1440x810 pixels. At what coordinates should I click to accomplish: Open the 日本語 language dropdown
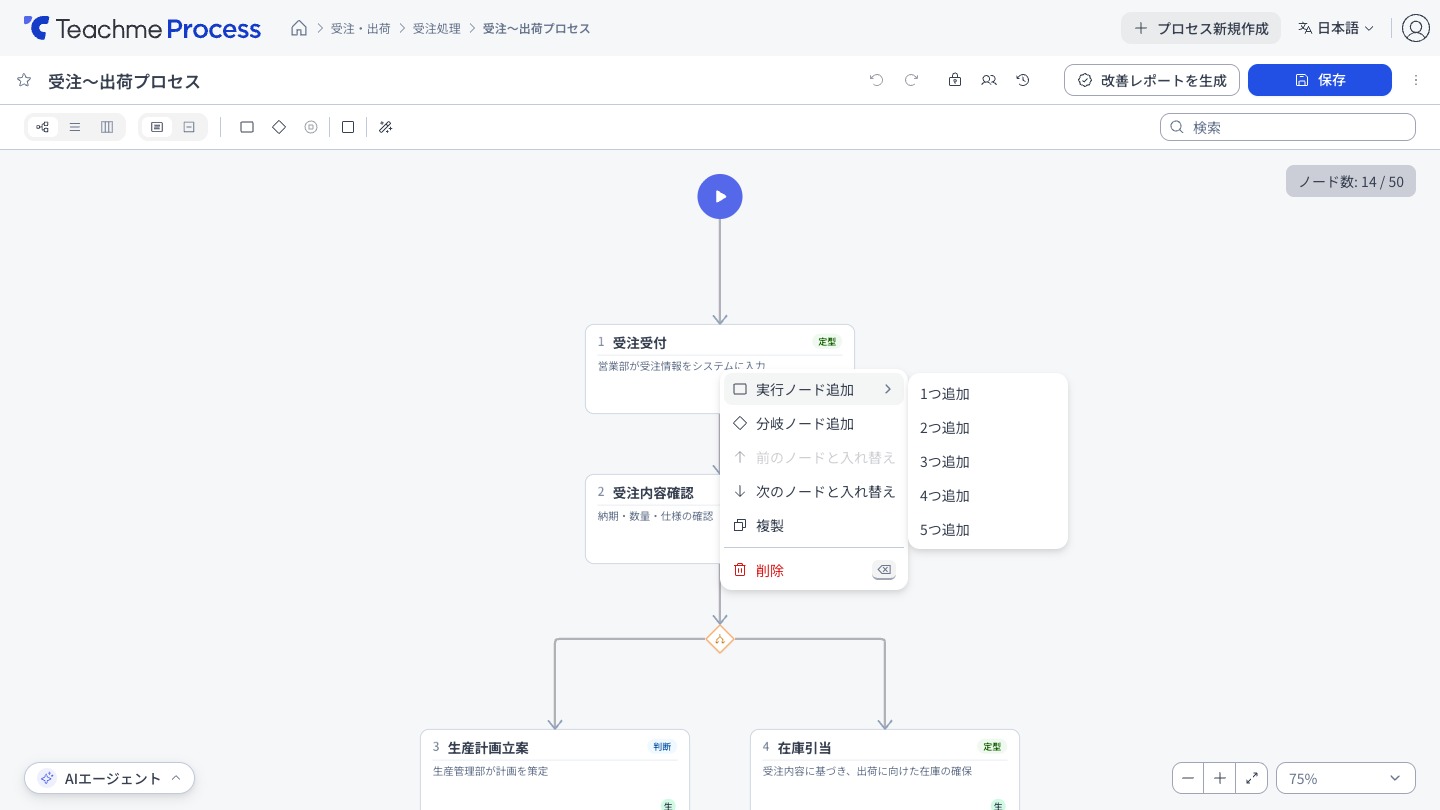click(1336, 28)
